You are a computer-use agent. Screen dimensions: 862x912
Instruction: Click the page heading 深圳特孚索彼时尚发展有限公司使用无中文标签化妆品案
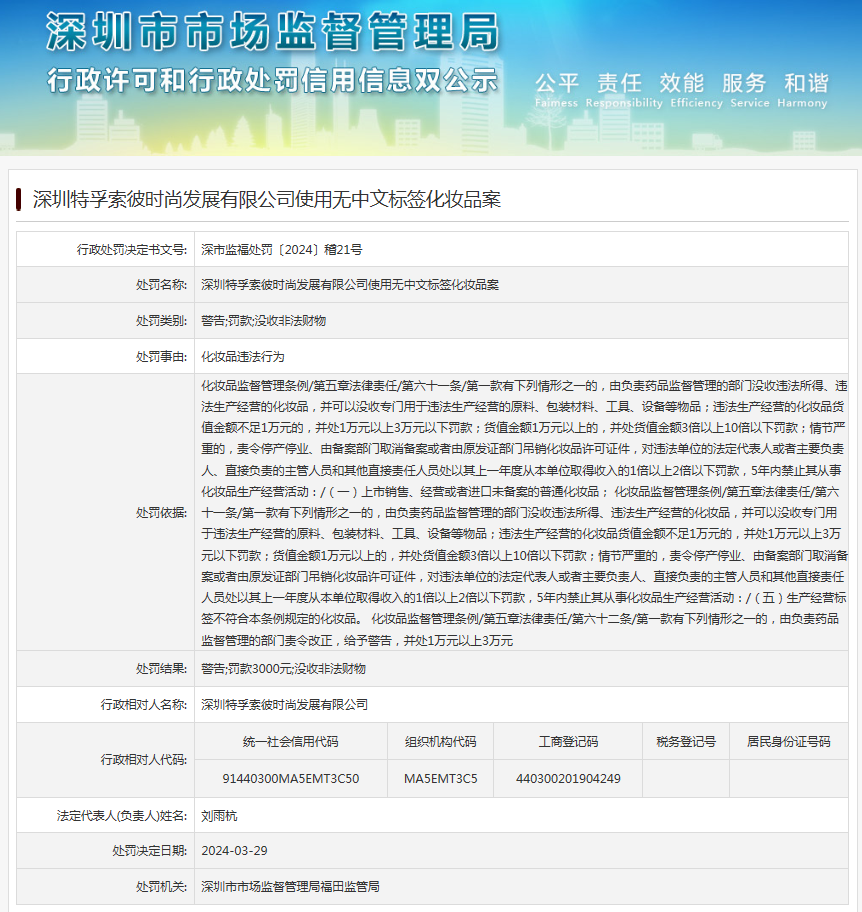[x=266, y=200]
